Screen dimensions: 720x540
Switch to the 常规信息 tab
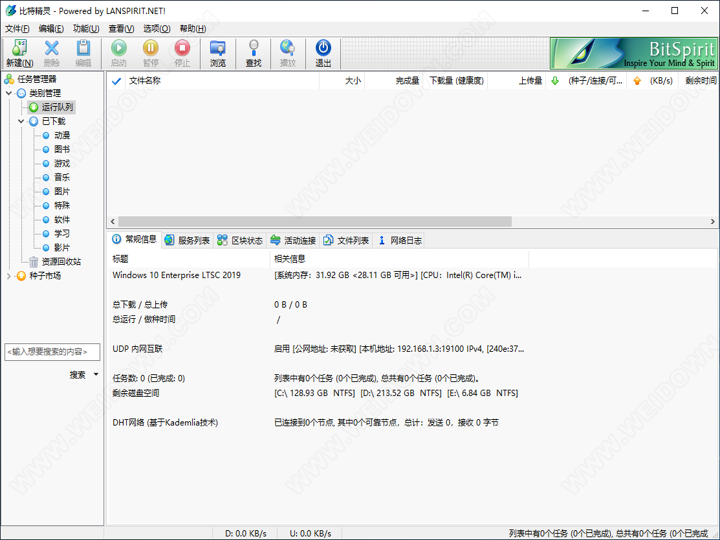(x=135, y=240)
